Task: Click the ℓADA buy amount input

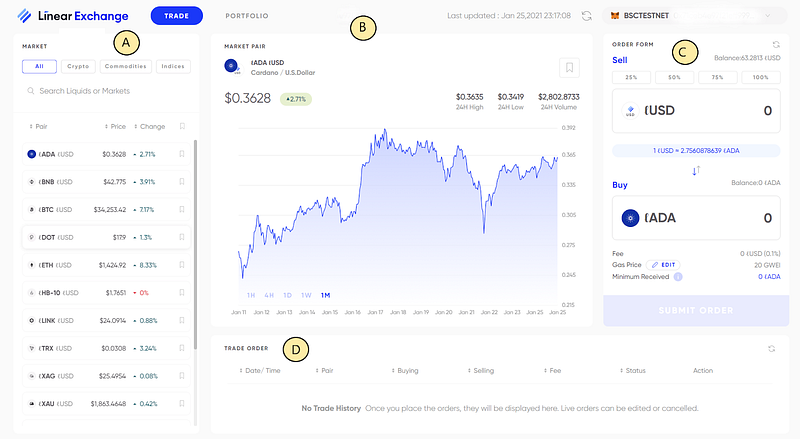Action: pos(696,218)
